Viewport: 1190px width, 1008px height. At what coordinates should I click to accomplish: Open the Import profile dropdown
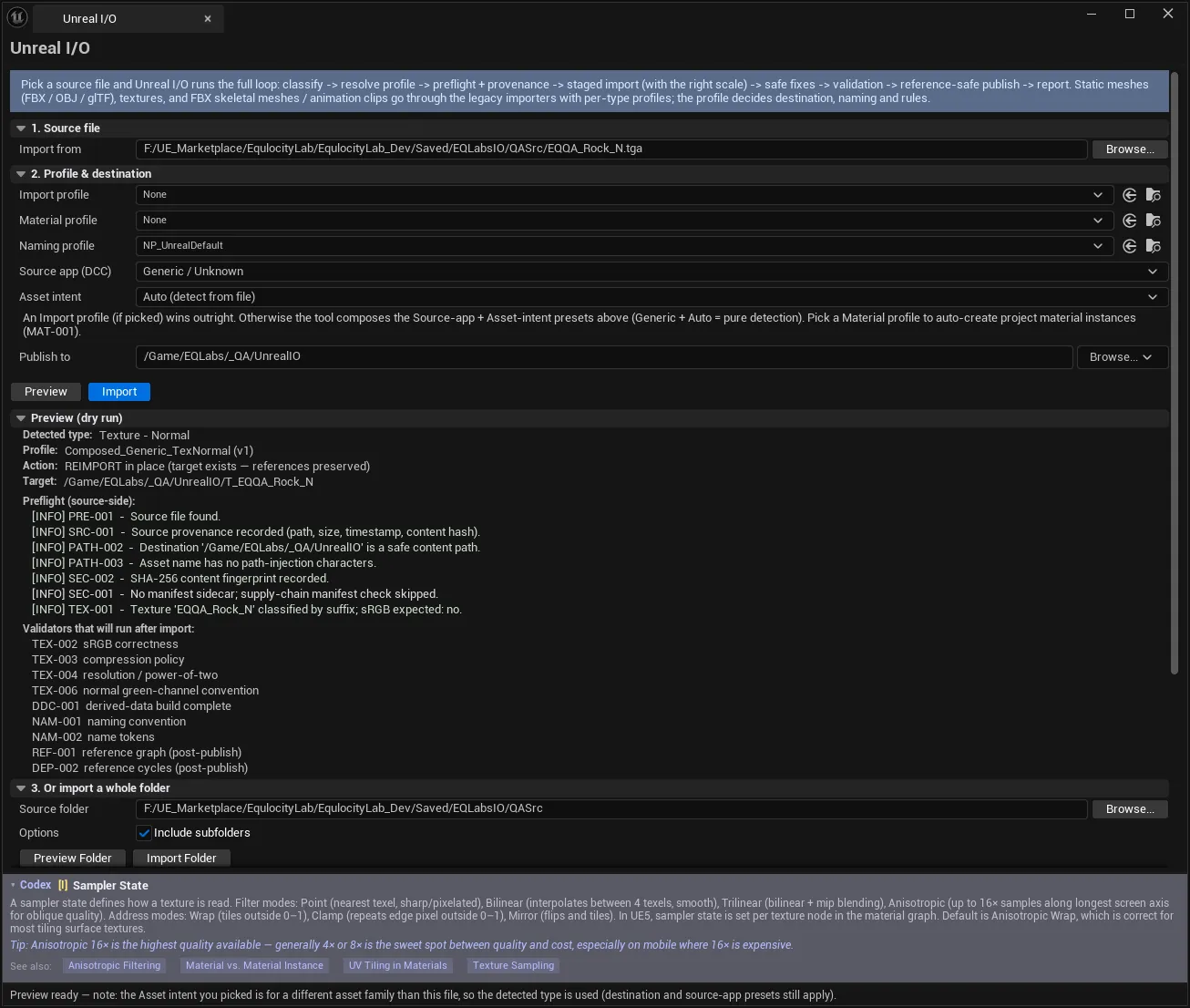click(x=624, y=195)
